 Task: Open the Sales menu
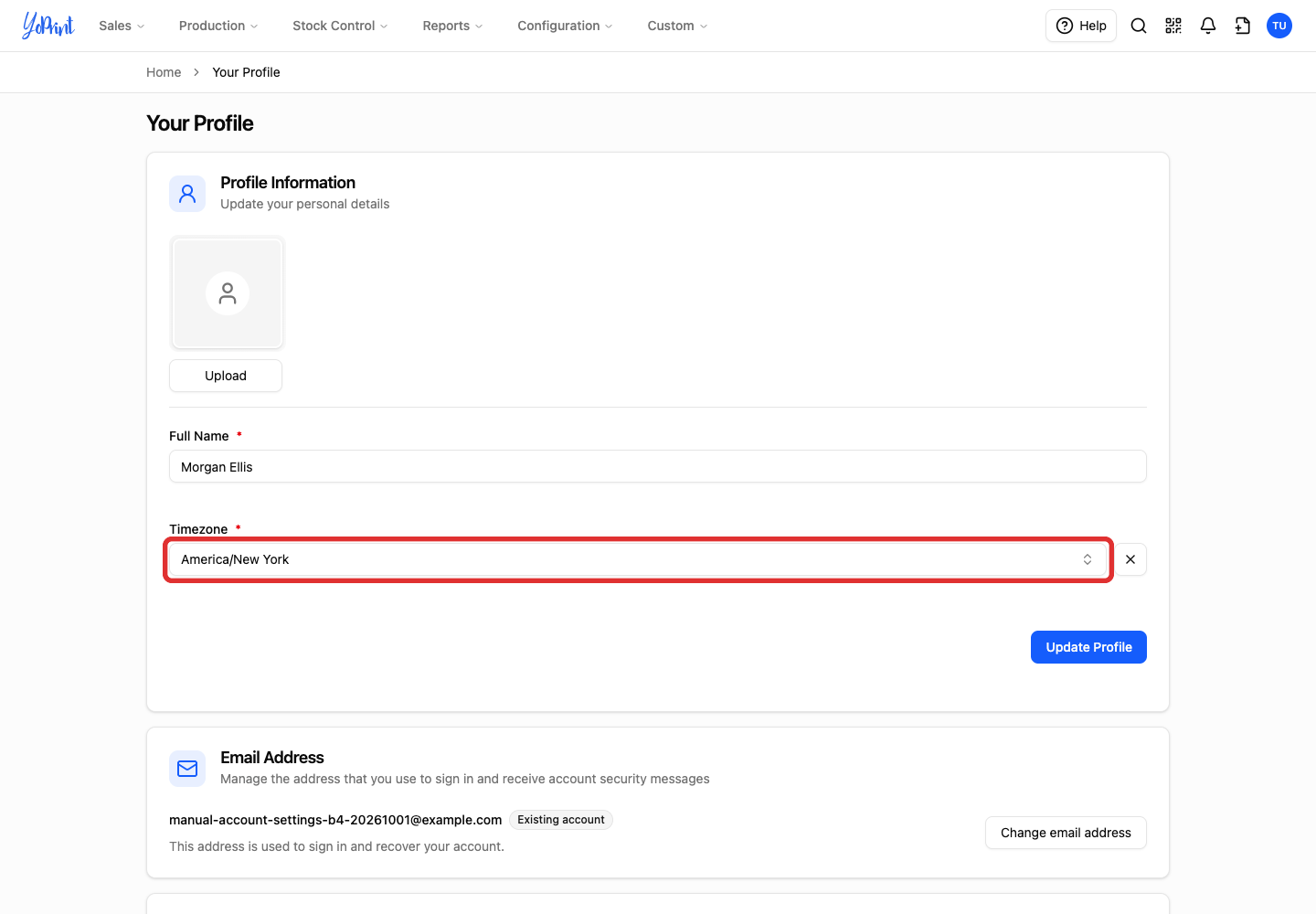coord(122,26)
